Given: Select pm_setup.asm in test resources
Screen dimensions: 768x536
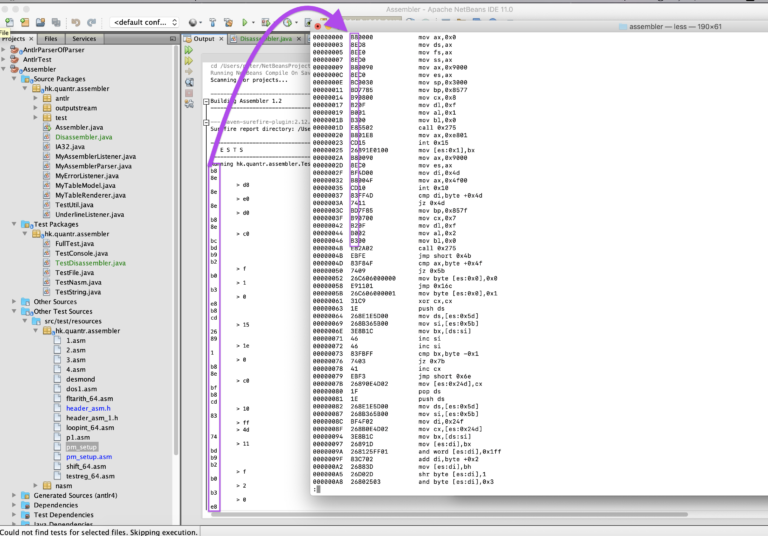Looking at the screenshot, I should pyautogui.click(x=89, y=457).
